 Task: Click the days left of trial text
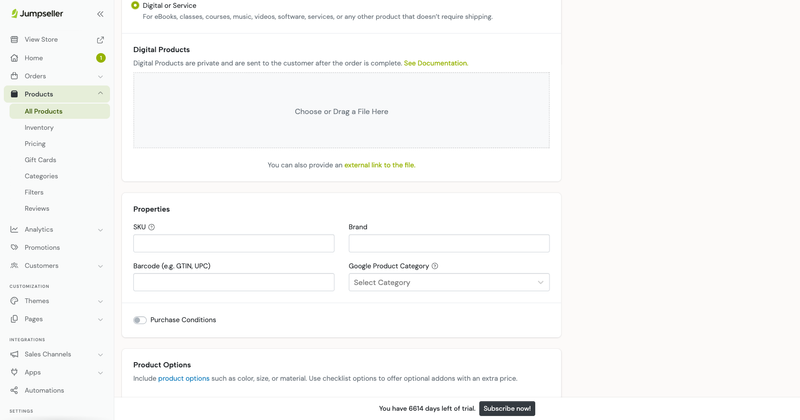point(427,408)
